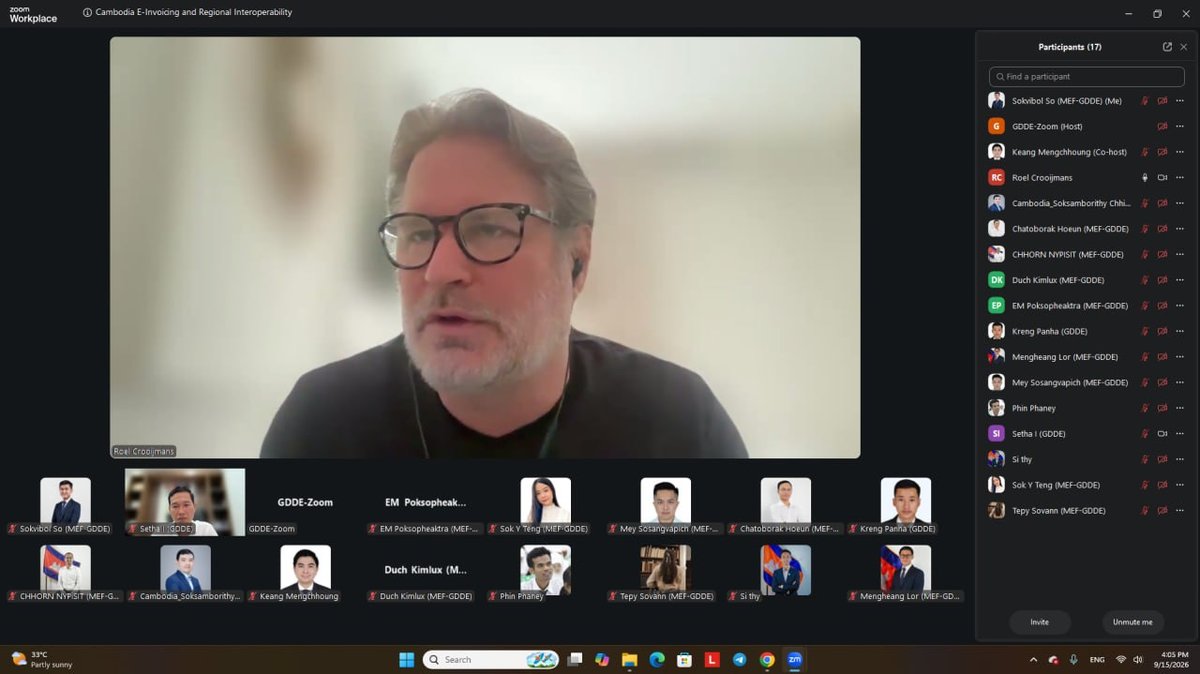Open Microsoft Edge from the taskbar
Screen dimensions: 1200x674
point(657,660)
